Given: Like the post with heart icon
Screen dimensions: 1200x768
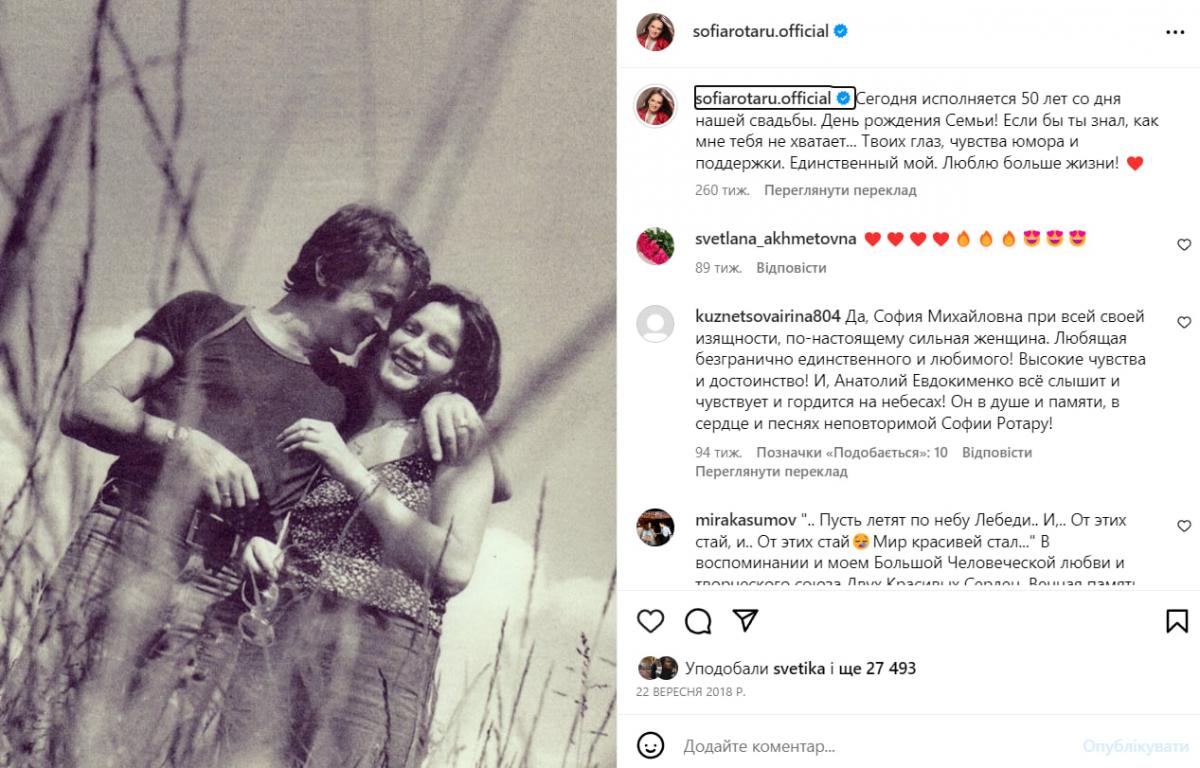Looking at the screenshot, I should [x=650, y=621].
